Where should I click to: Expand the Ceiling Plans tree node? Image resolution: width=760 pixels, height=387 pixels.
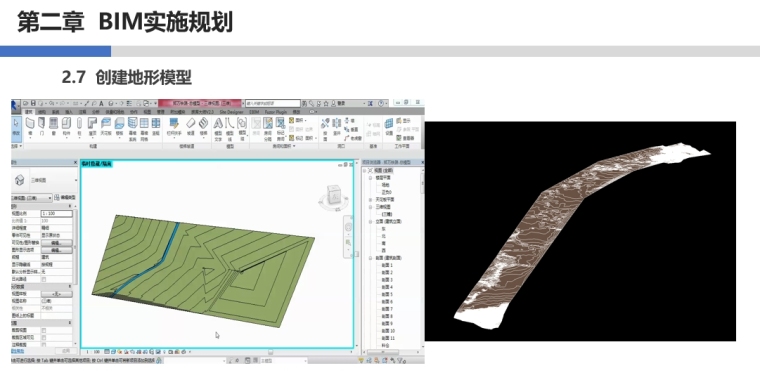click(371, 200)
